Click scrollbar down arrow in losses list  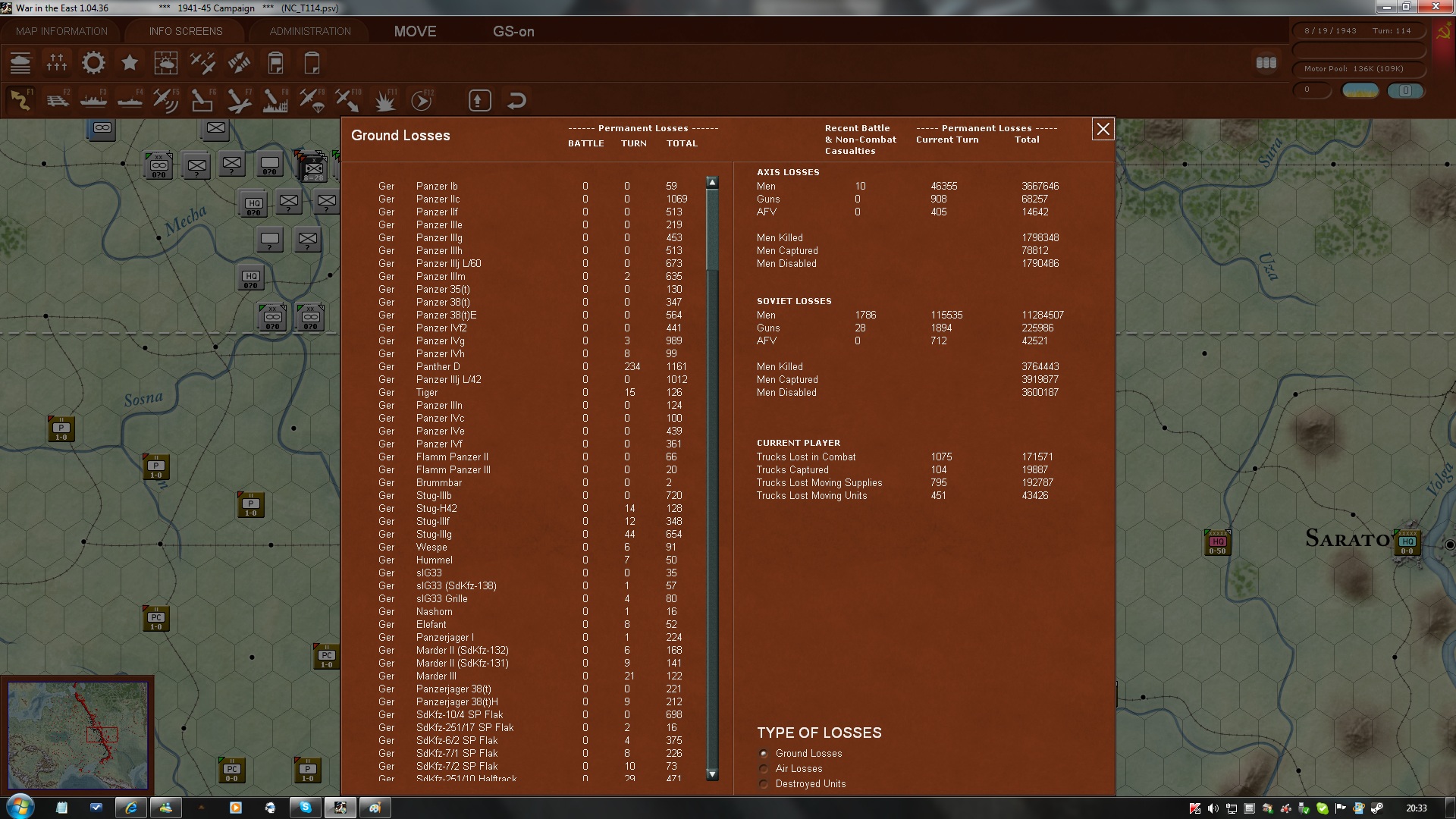pos(712,774)
